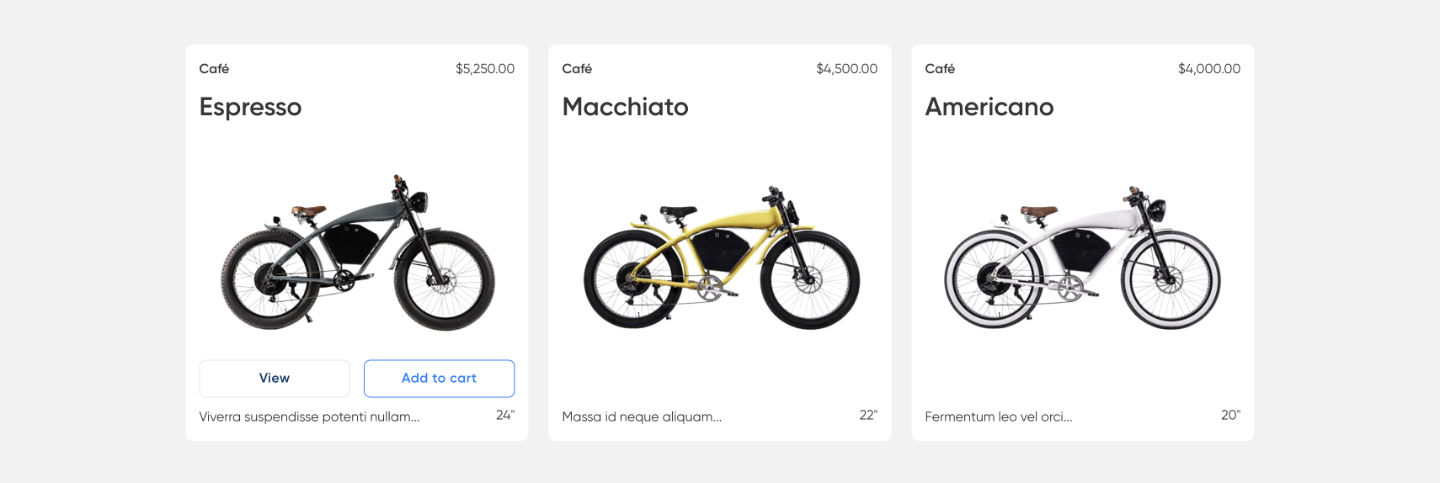Click the Café label on Macchiato card
The height and width of the screenshot is (483, 1440).
577,69
